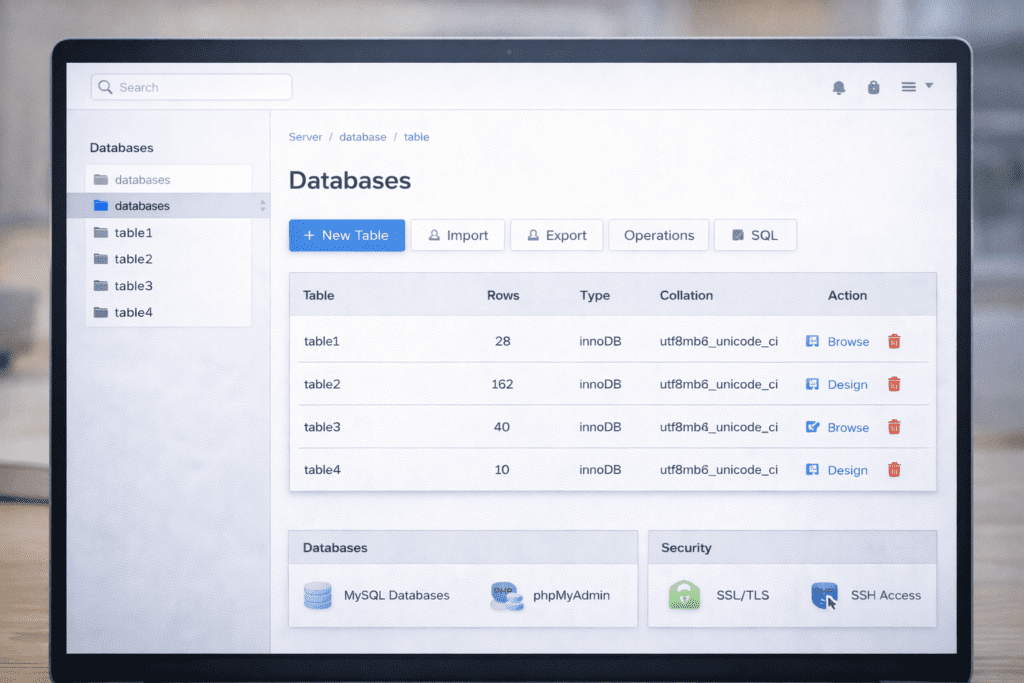Click the Import button

point(457,235)
